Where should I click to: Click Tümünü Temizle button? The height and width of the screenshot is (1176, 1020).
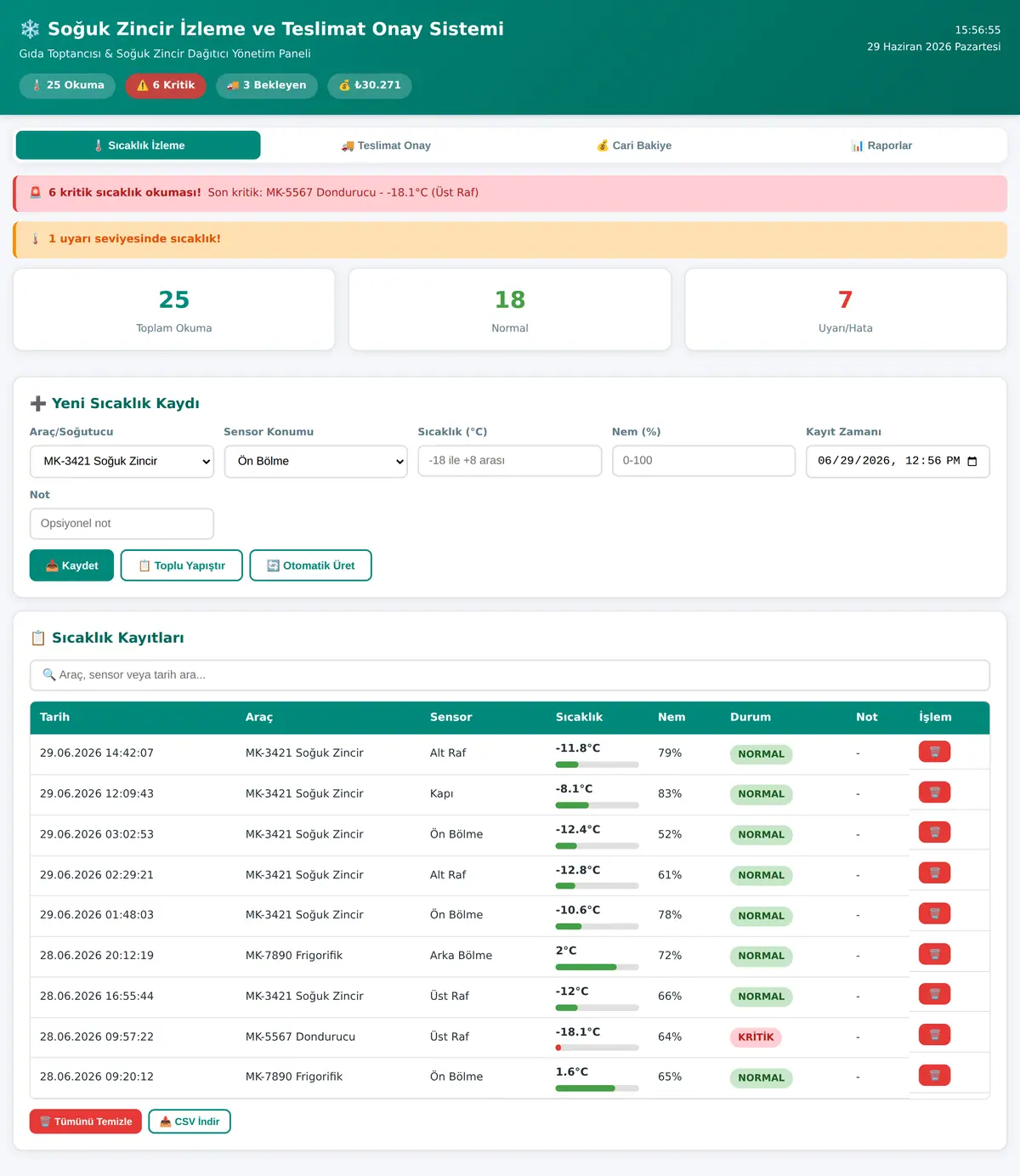coord(86,1122)
